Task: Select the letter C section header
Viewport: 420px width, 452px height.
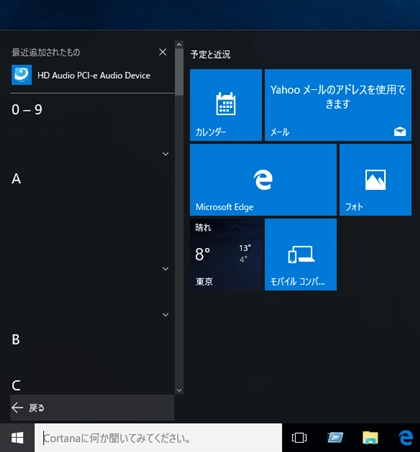Action: click(16, 386)
